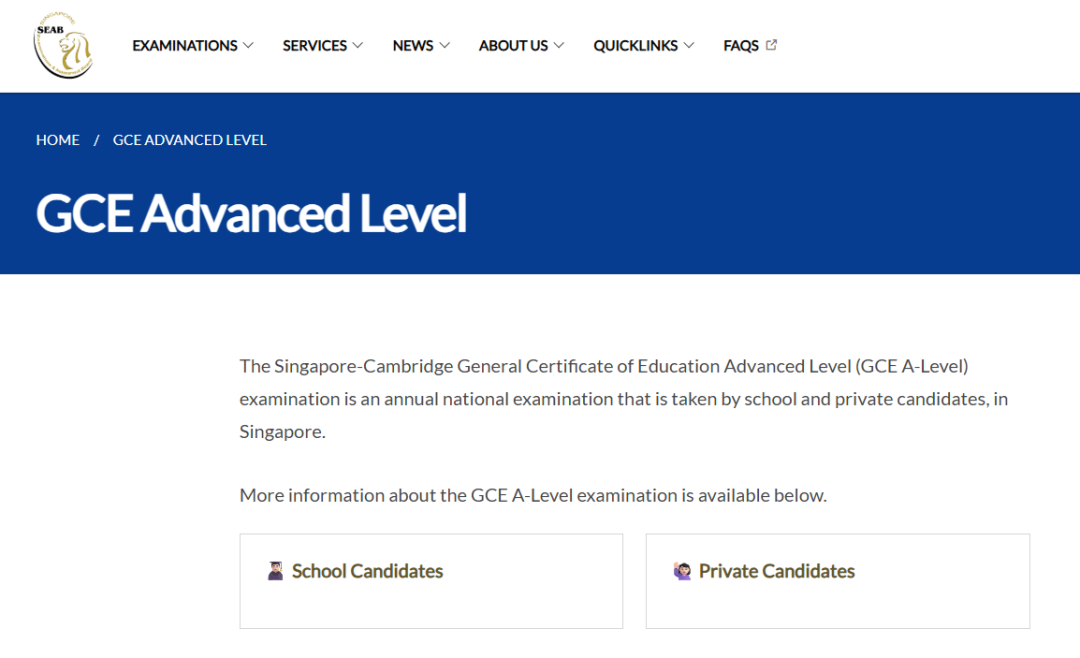Go to Home breadcrumb link

click(58, 140)
